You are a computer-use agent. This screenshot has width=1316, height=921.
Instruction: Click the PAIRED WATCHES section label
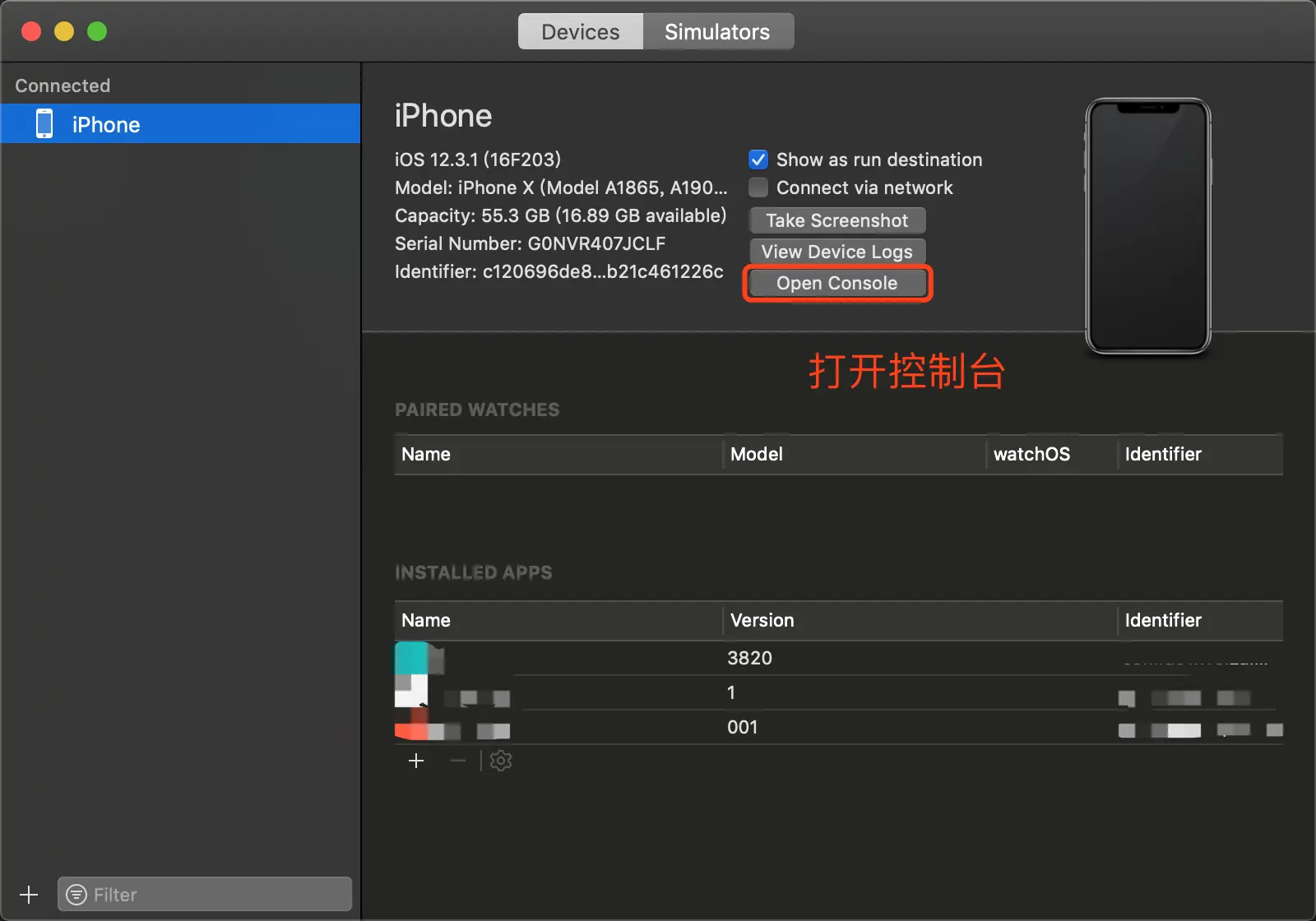coord(477,410)
